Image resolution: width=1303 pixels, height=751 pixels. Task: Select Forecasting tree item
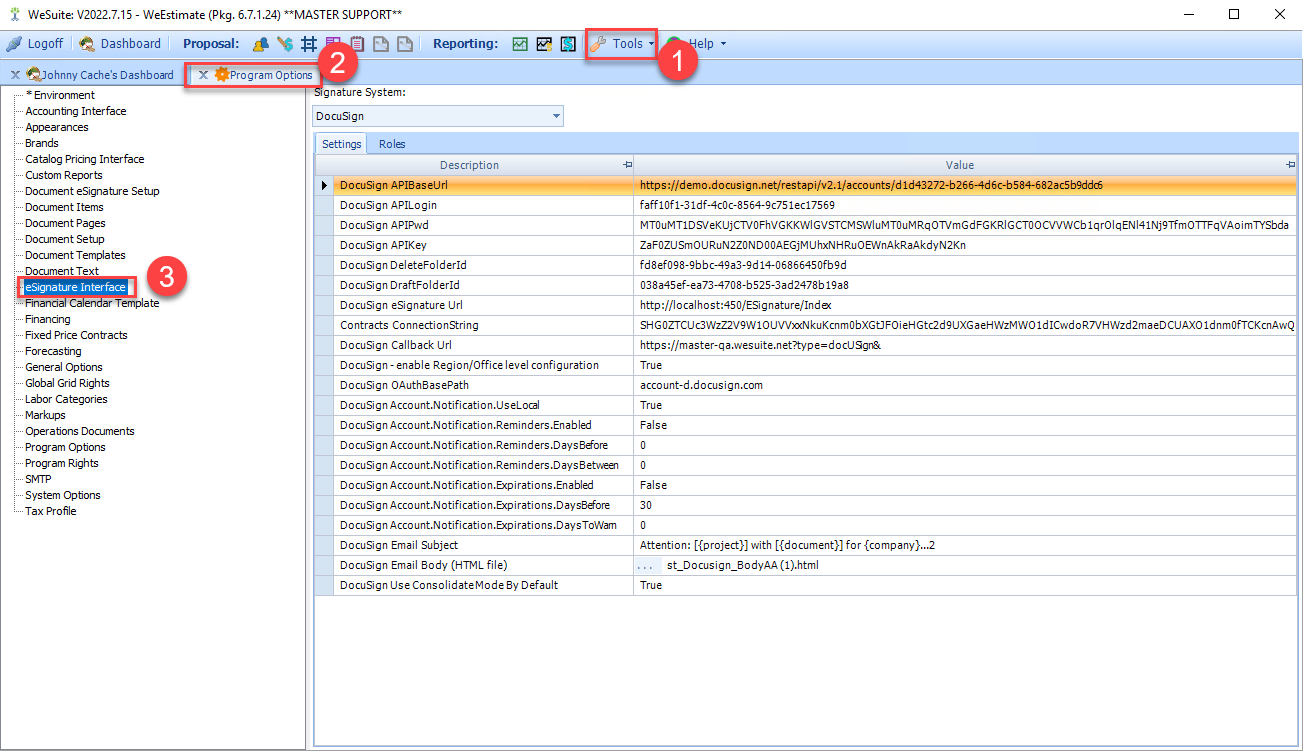54,351
